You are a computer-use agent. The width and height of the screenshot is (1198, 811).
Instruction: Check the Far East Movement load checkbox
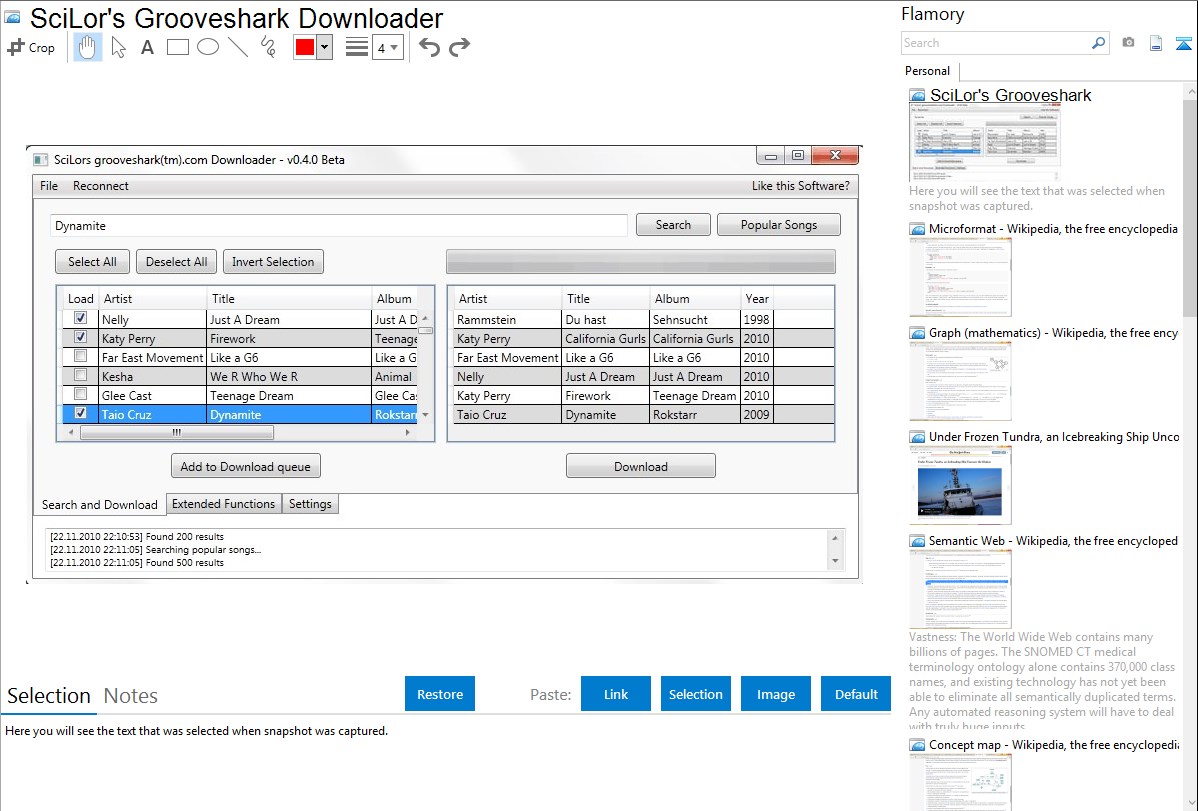pyautogui.click(x=80, y=356)
